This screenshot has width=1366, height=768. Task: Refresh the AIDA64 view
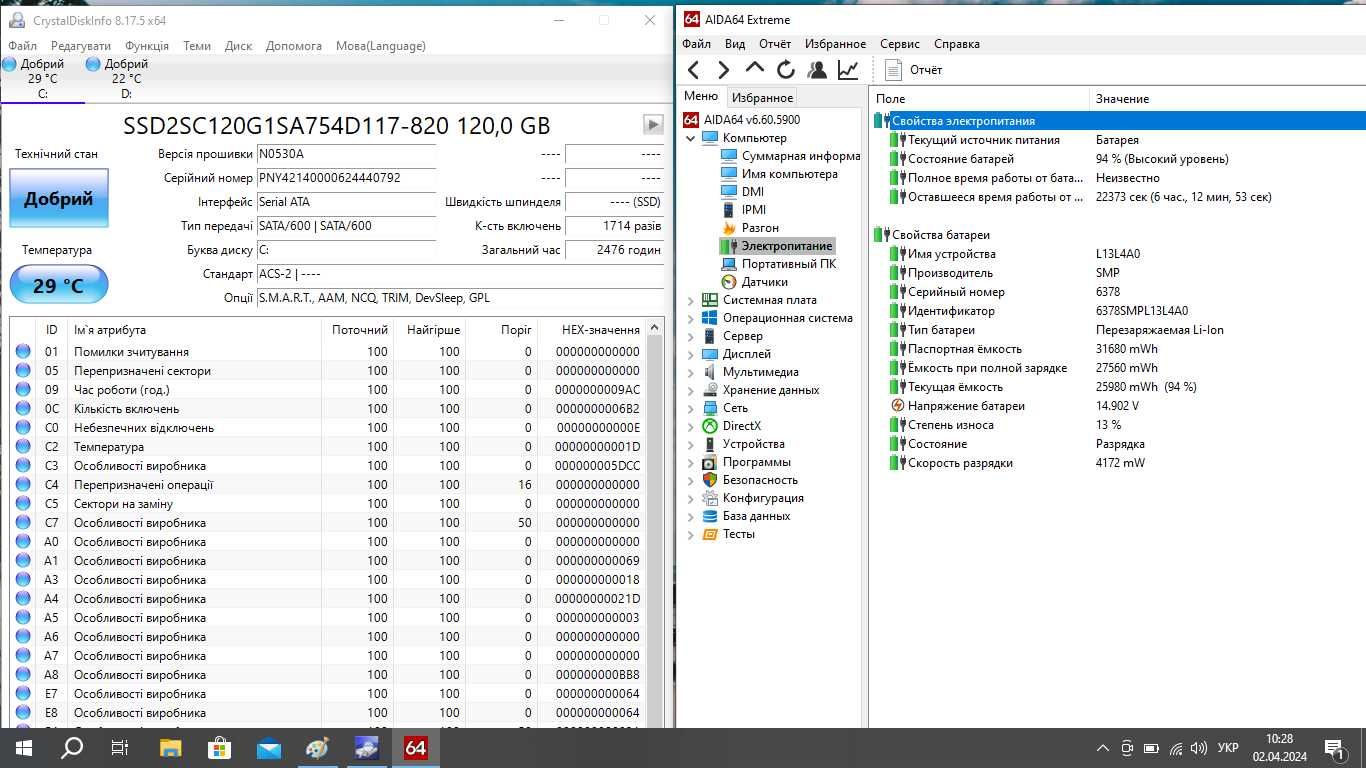pos(786,69)
